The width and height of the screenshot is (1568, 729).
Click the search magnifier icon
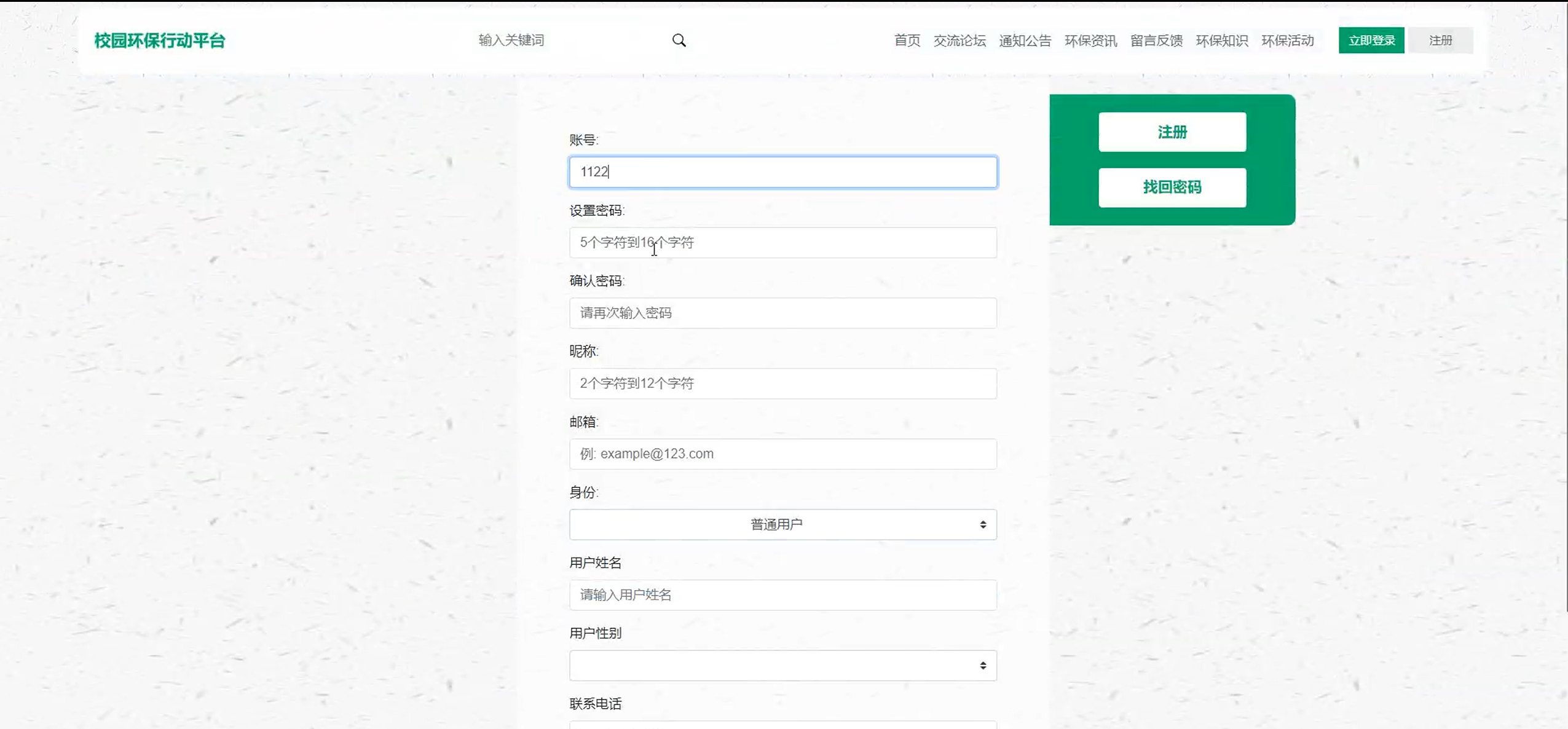pyautogui.click(x=679, y=41)
